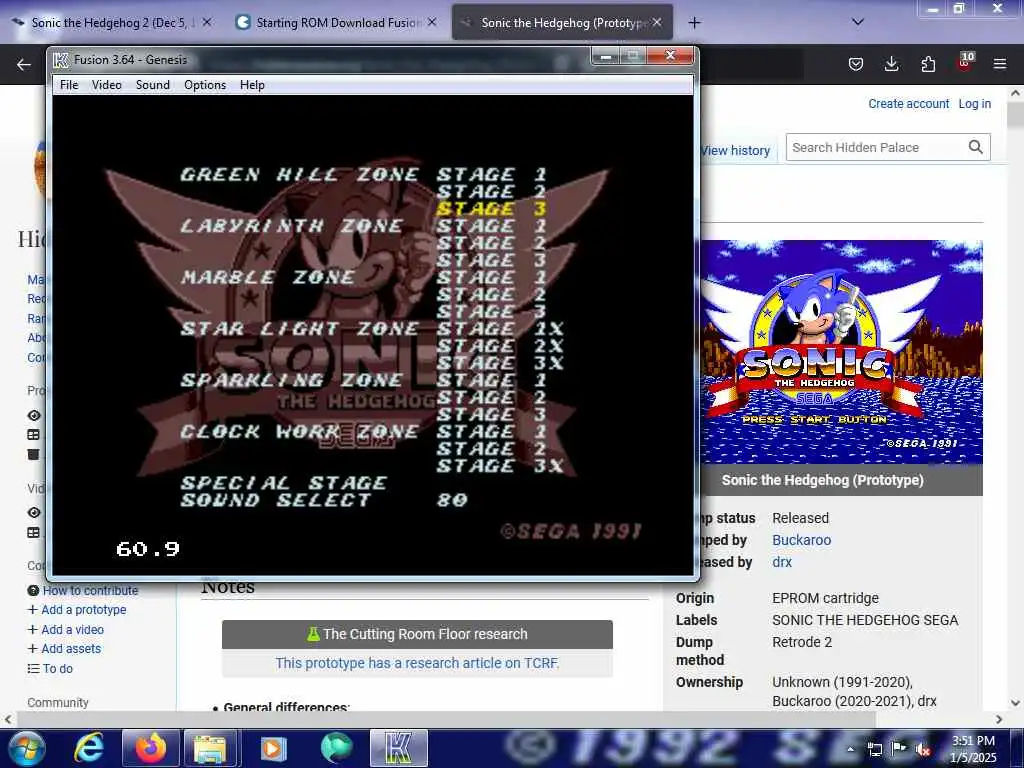Close the Sonic the Hedgehog (Prototype) tab
This screenshot has height=768, width=1024.
(x=657, y=22)
